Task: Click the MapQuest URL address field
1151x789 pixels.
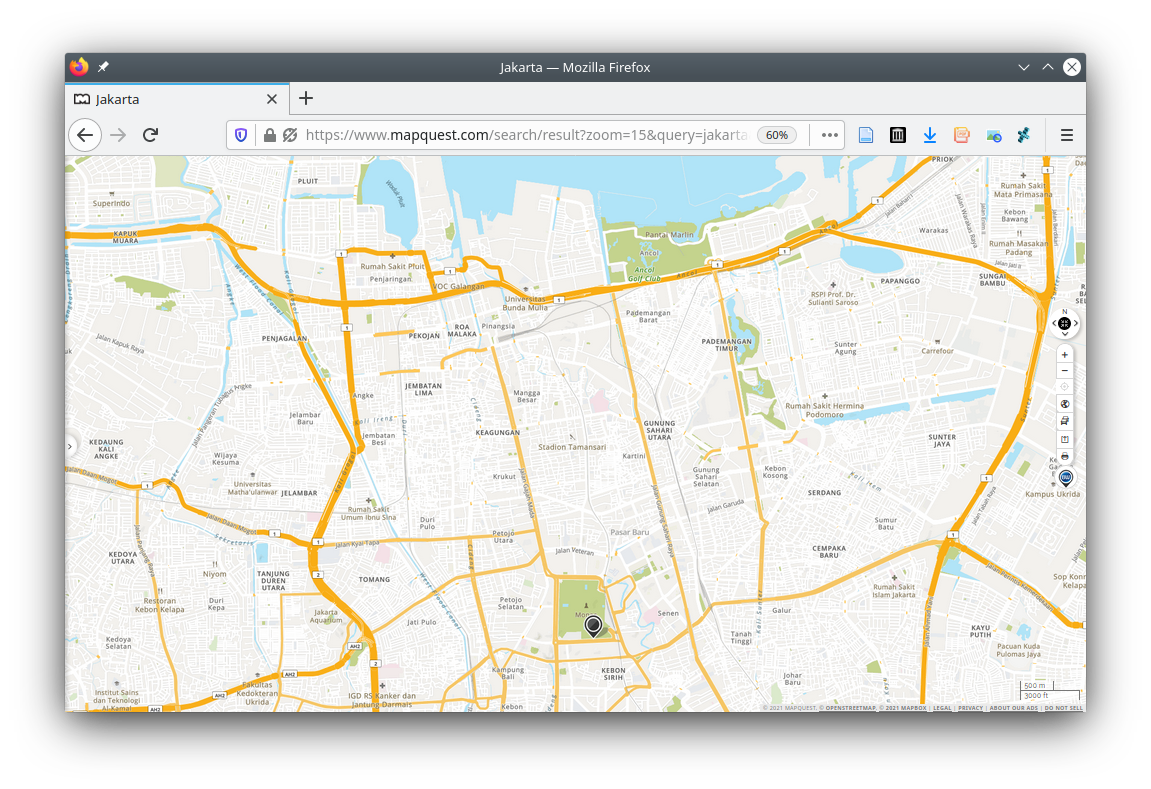Action: (525, 135)
